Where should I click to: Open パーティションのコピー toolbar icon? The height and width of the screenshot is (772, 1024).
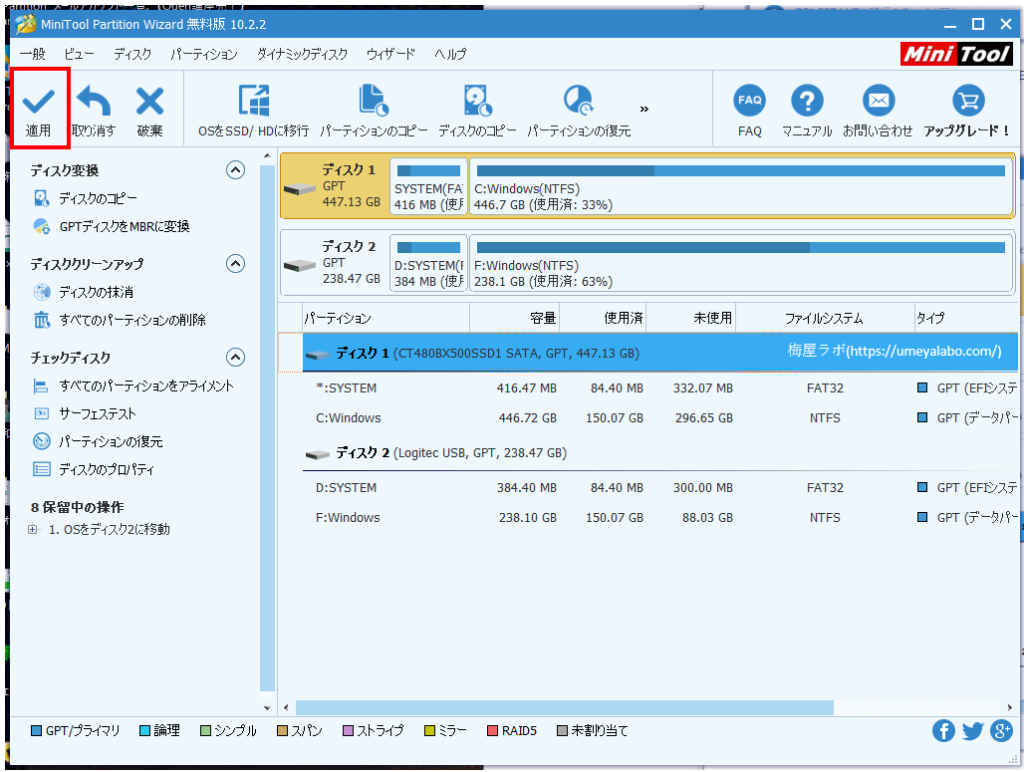click(x=374, y=101)
